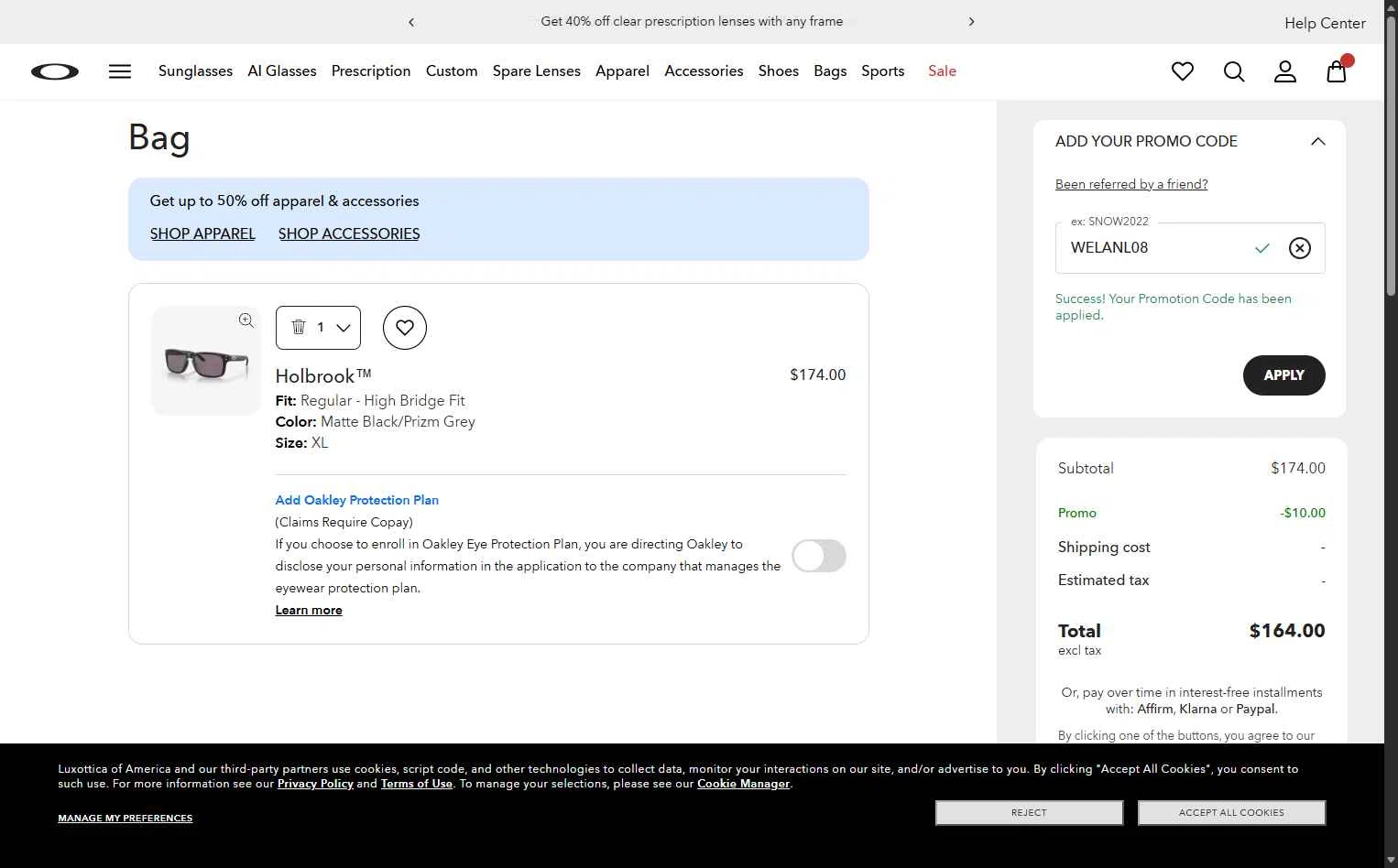The image size is (1398, 868).
Task: Click the $164.00 total amount
Action: click(1287, 631)
